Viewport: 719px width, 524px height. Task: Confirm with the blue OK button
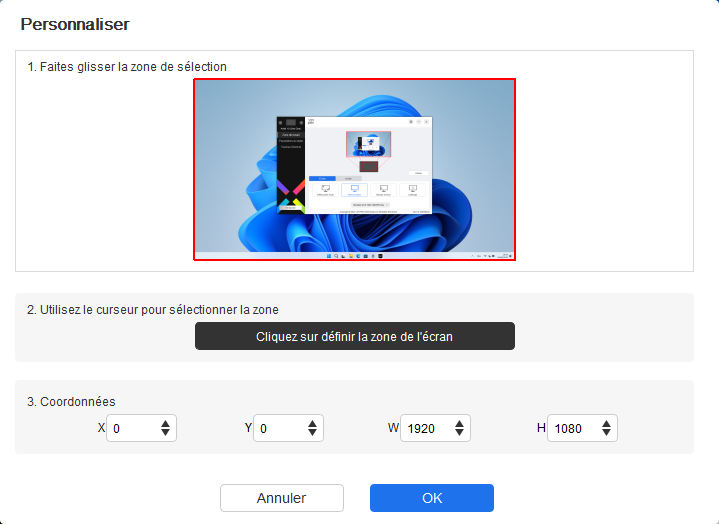[432, 498]
